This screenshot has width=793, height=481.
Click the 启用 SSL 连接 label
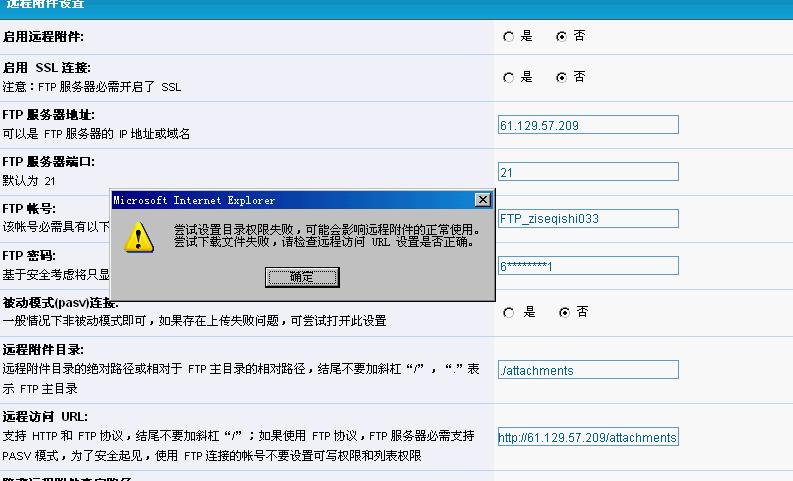point(47,68)
